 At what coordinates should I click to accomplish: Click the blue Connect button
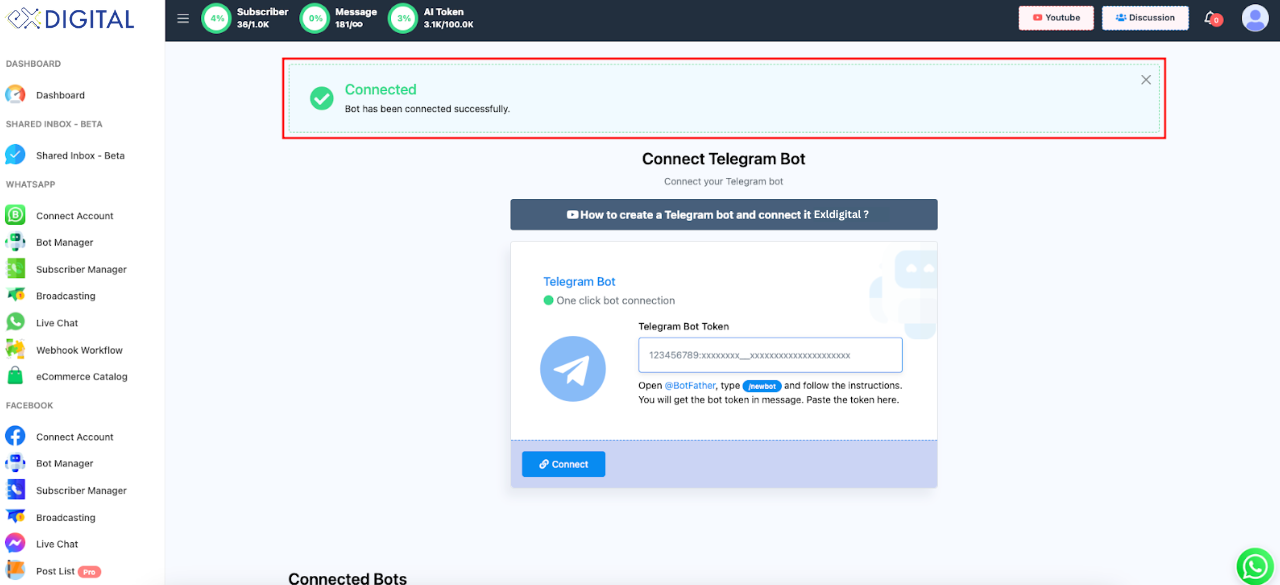564,464
